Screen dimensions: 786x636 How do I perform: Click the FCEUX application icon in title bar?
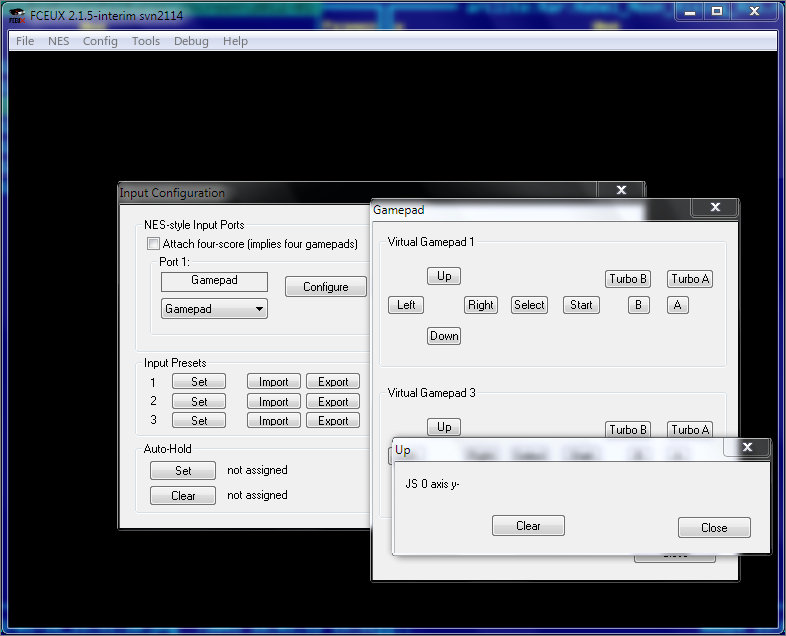(x=17, y=16)
